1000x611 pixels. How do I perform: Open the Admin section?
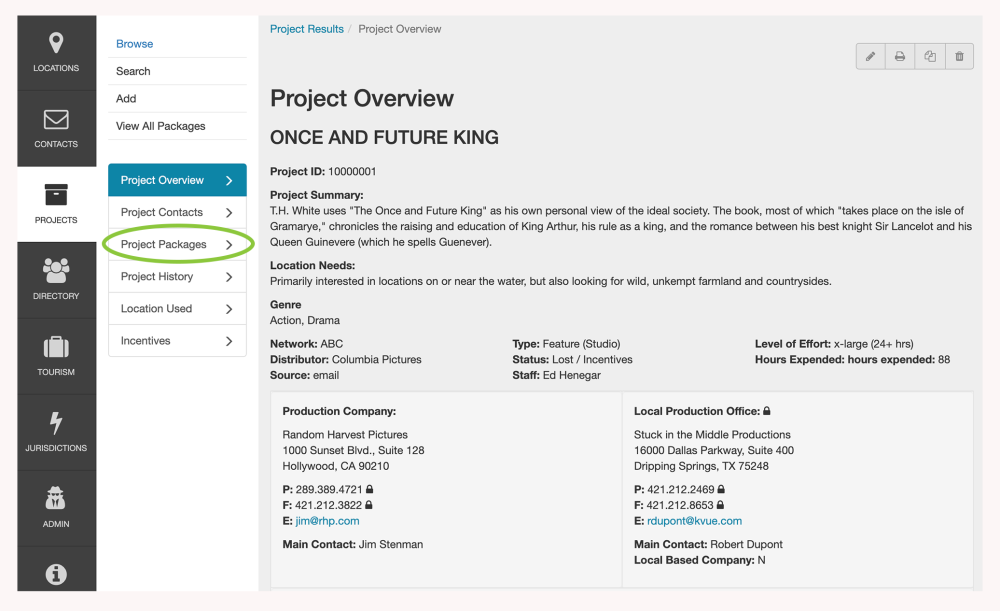[56, 509]
